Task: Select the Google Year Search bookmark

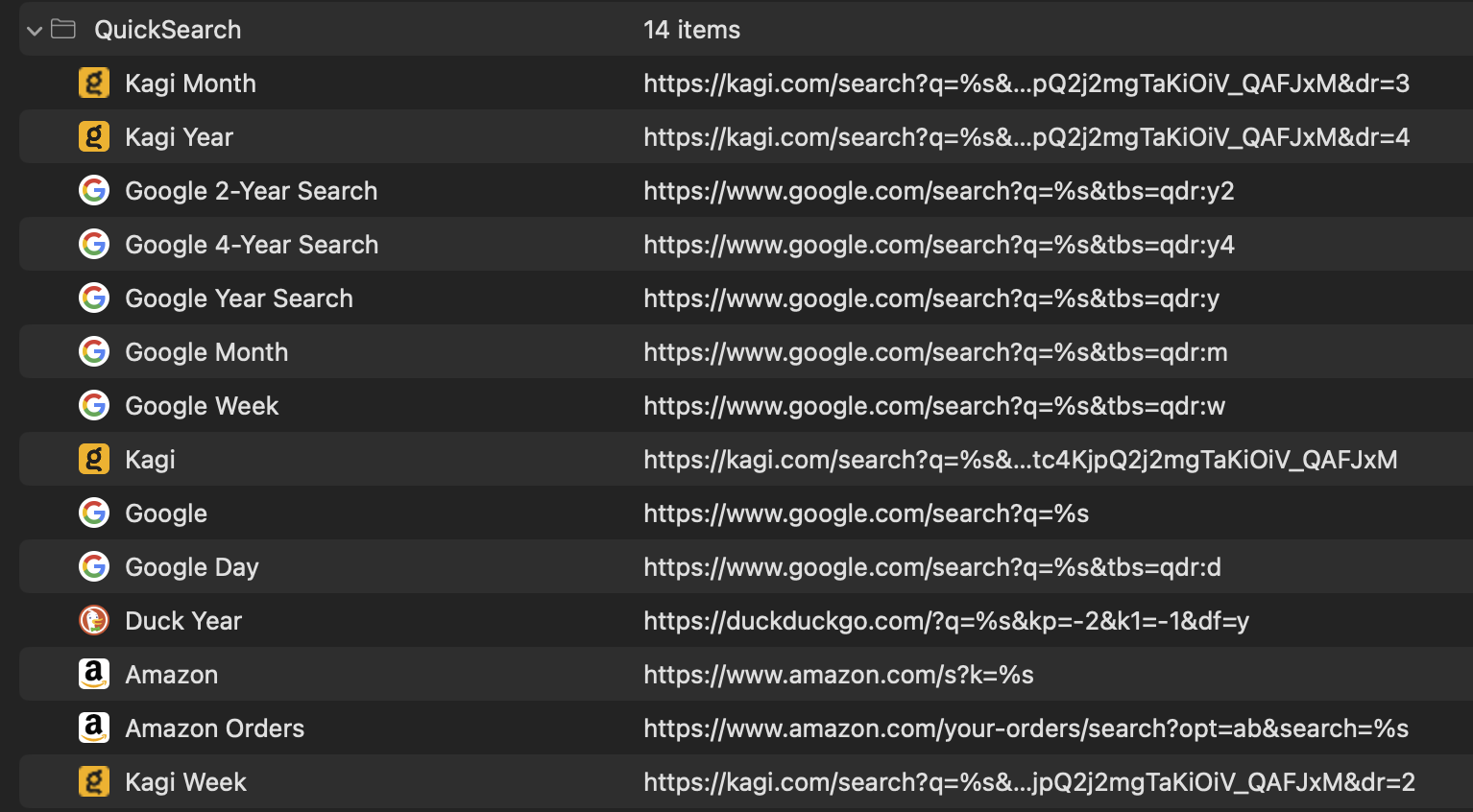Action: click(239, 299)
